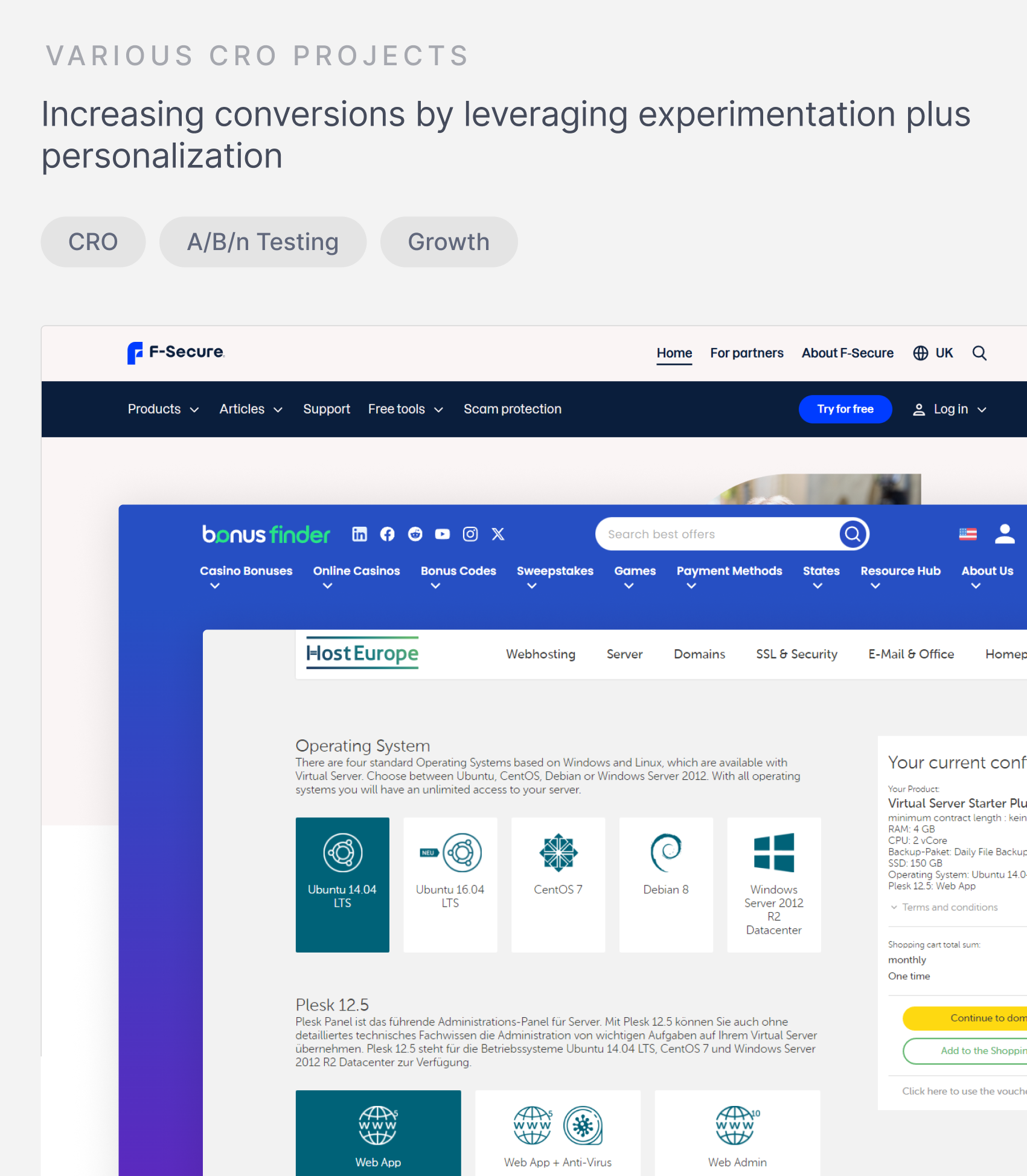Click the Log in user icon
Viewport: 1027px width, 1176px height.
[918, 410]
